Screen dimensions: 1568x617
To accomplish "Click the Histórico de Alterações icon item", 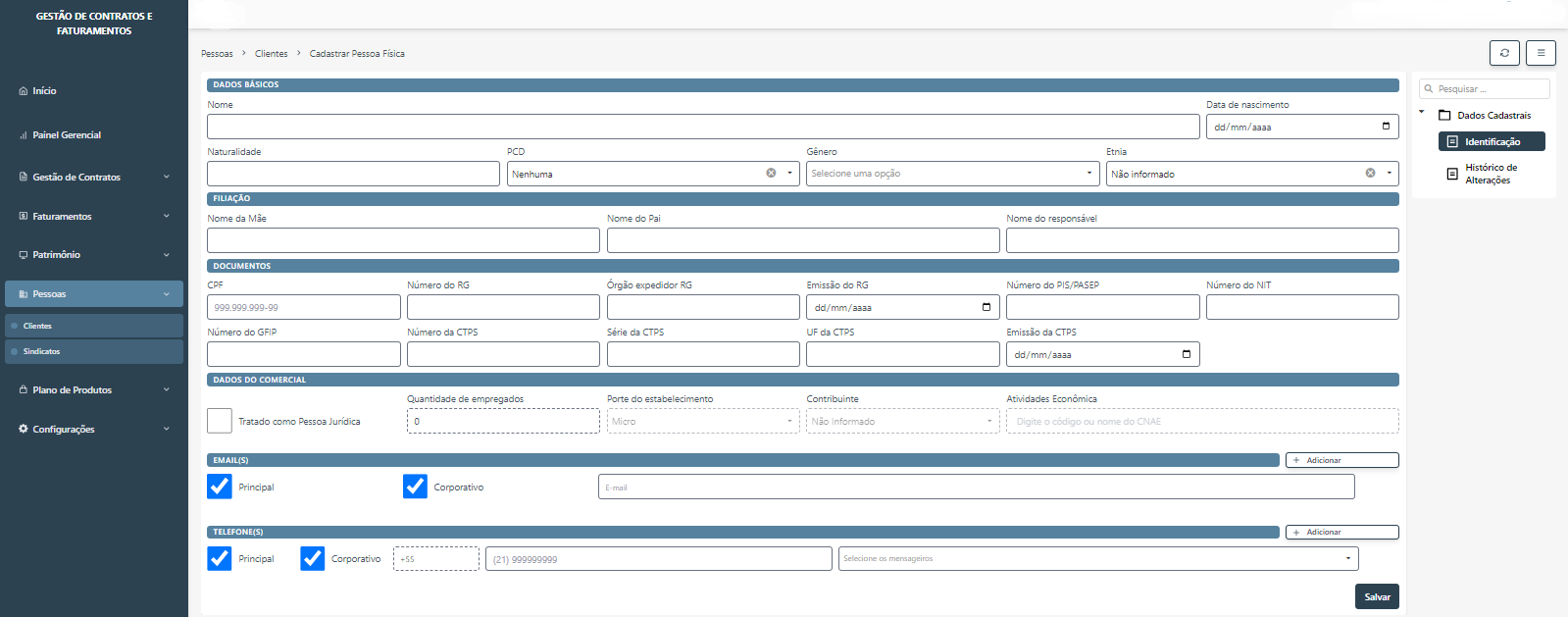I will (1453, 174).
